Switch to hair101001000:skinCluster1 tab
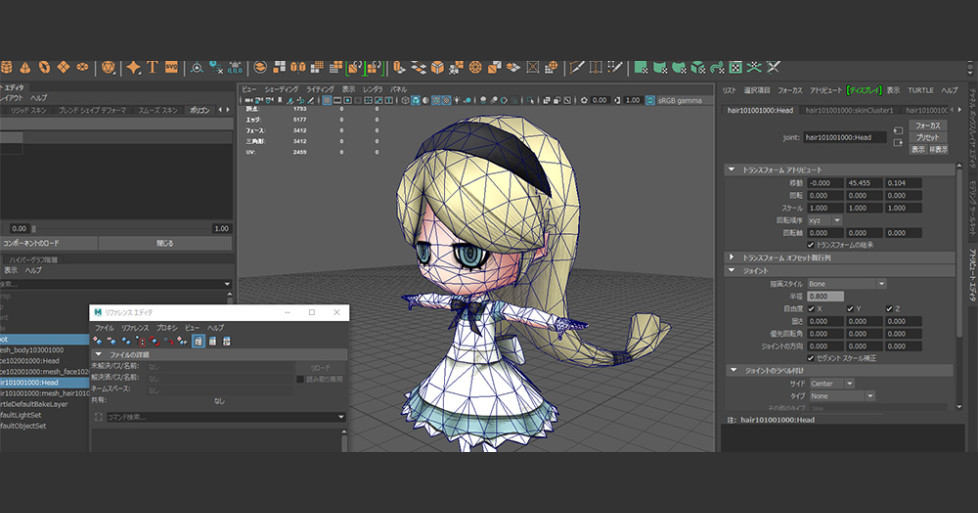 click(x=848, y=110)
